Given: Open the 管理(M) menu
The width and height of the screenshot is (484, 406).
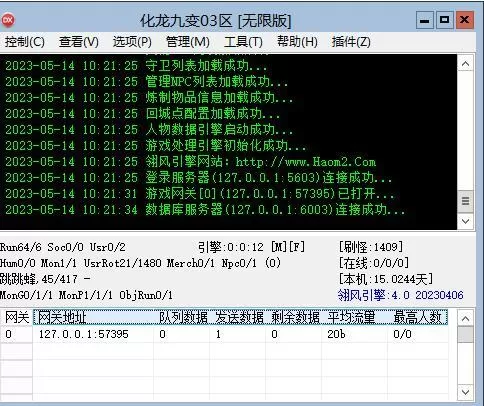Looking at the screenshot, I should [188, 42].
